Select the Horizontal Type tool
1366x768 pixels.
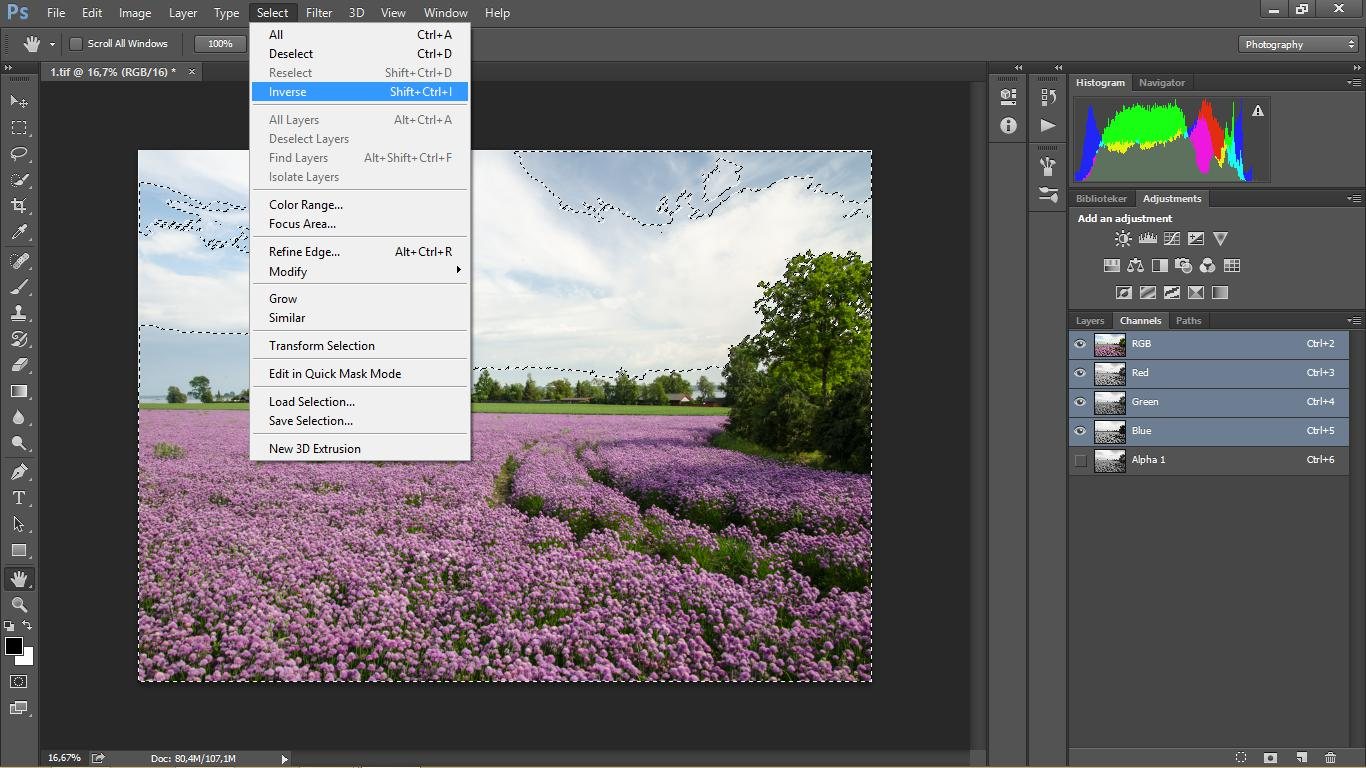click(x=19, y=498)
